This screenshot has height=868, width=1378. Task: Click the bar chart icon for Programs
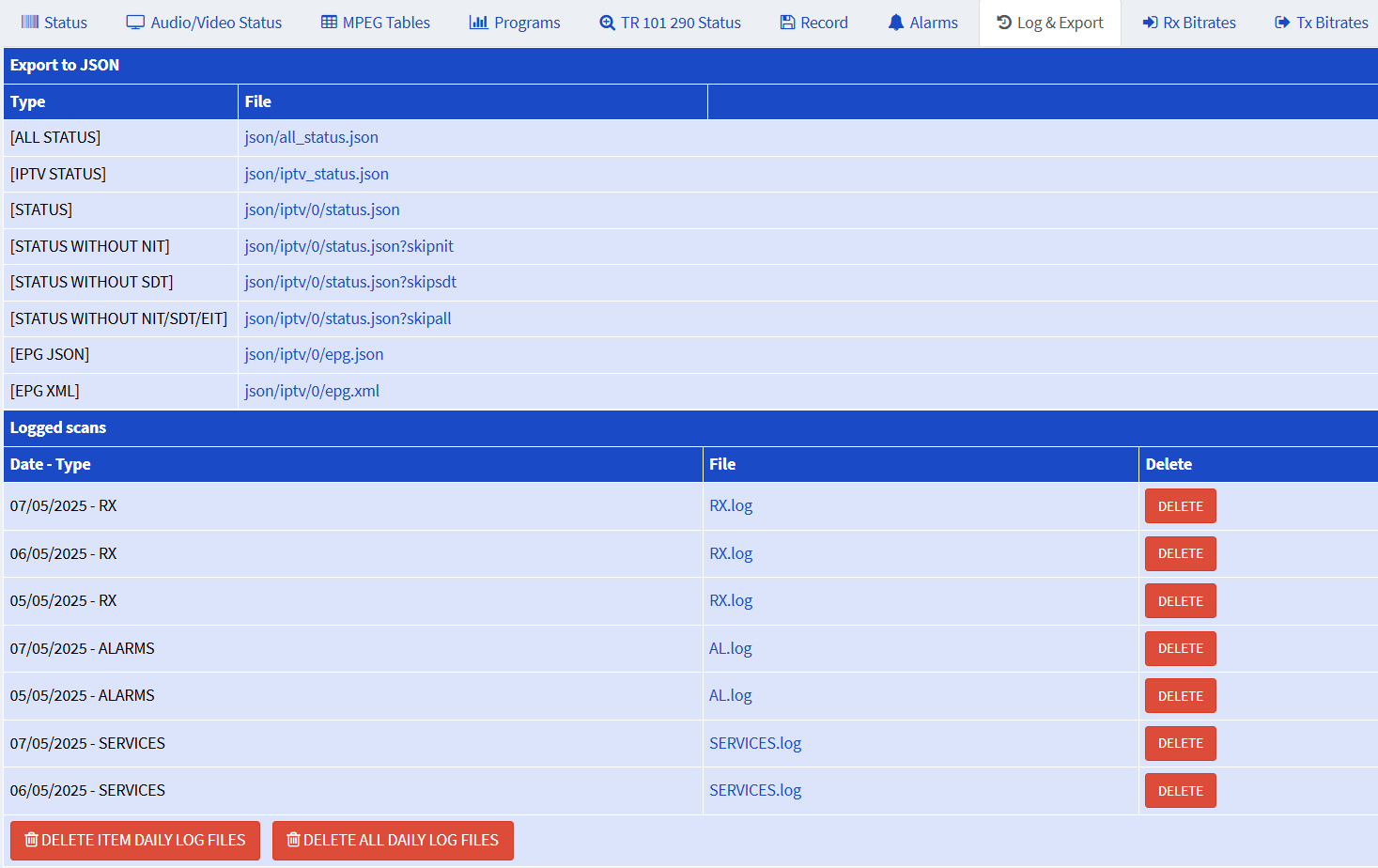pyautogui.click(x=478, y=23)
